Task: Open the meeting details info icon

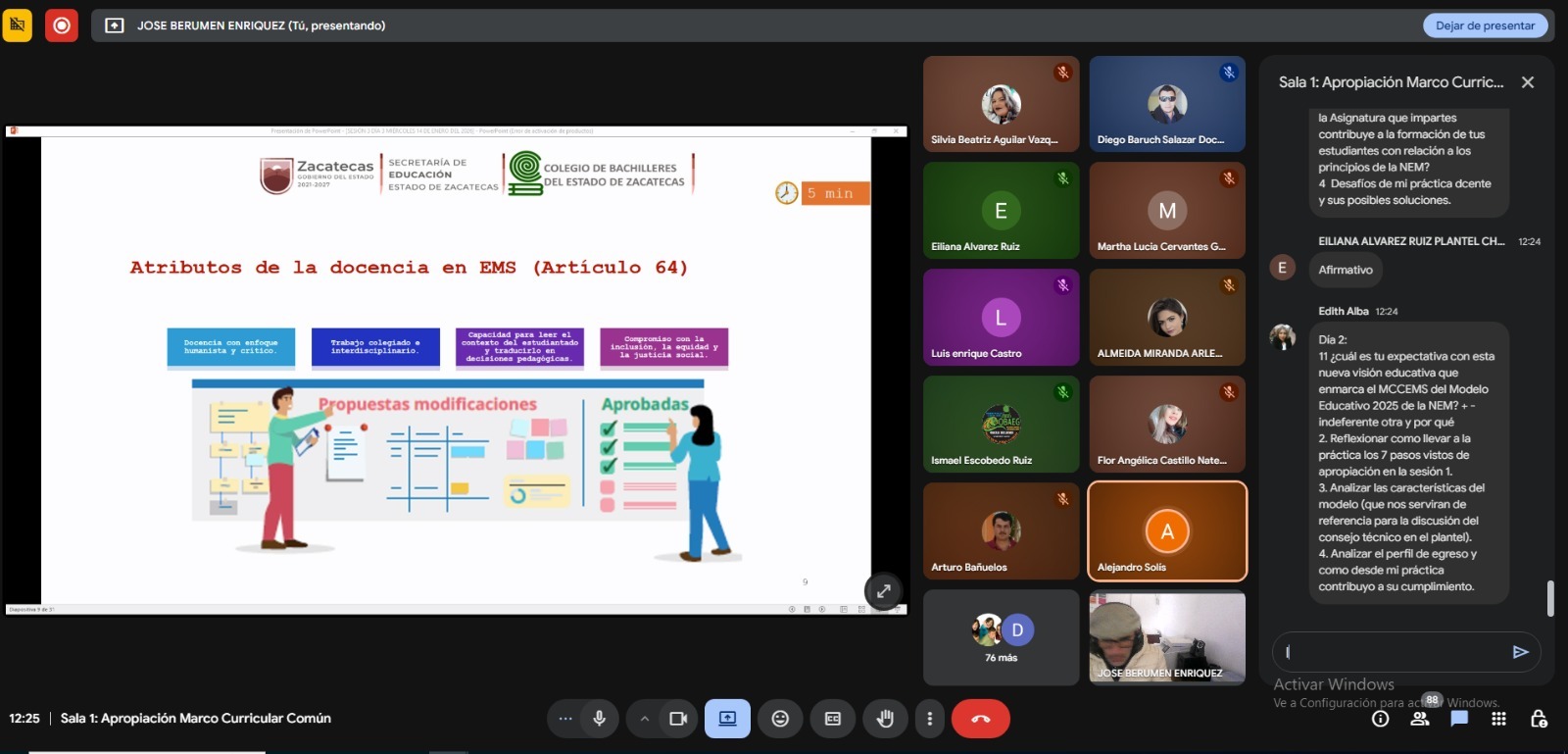Action: 1381,719
